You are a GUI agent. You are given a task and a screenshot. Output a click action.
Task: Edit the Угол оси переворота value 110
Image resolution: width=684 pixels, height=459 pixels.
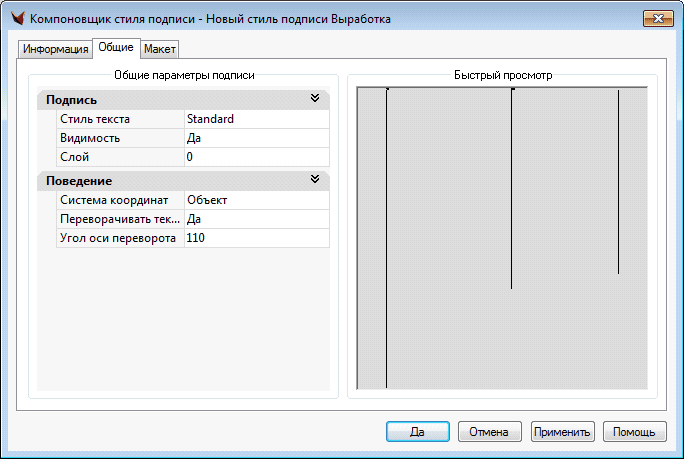(x=256, y=238)
